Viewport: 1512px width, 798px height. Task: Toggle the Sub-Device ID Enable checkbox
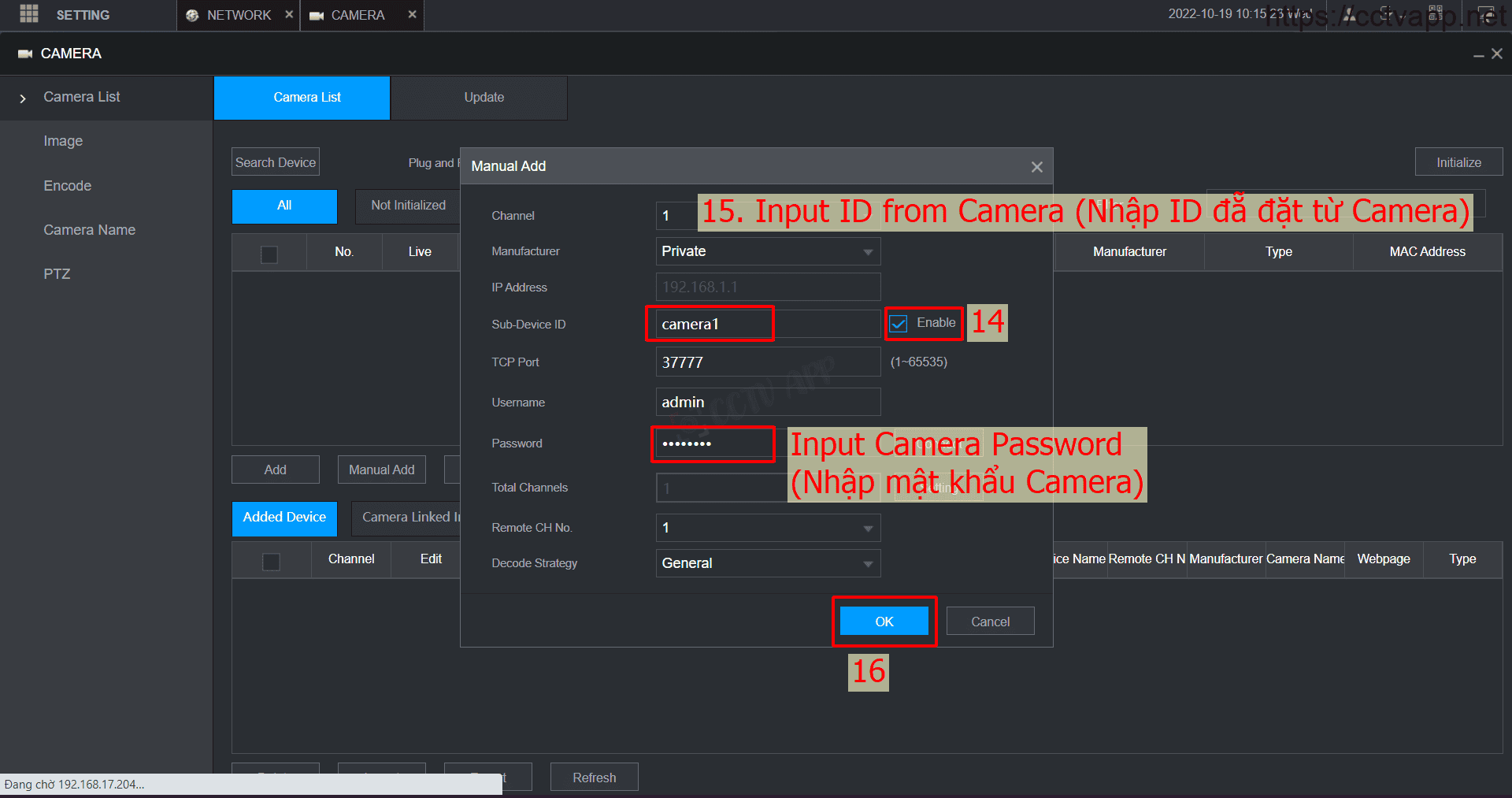tap(899, 324)
